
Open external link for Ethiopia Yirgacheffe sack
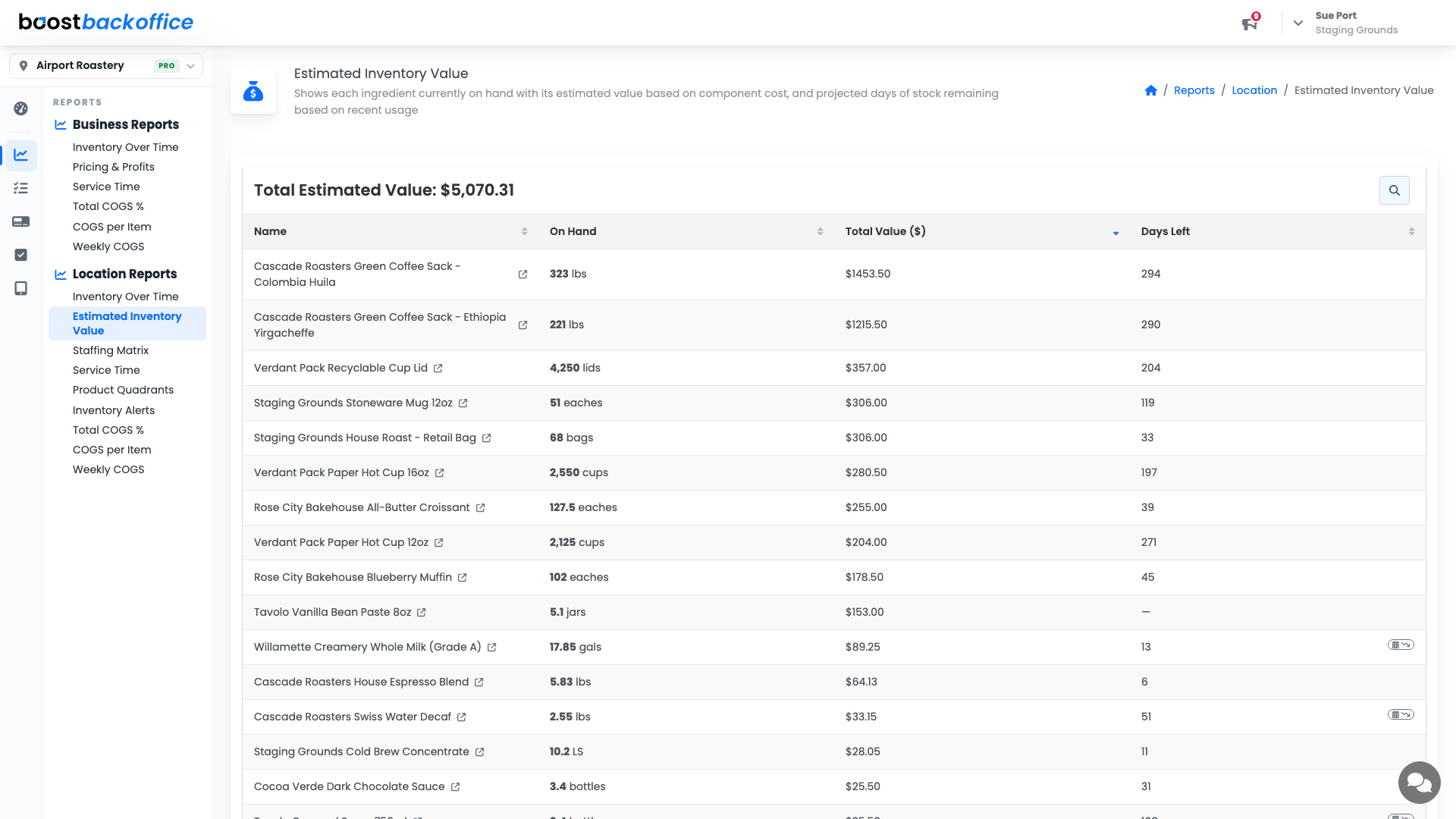coord(522,325)
